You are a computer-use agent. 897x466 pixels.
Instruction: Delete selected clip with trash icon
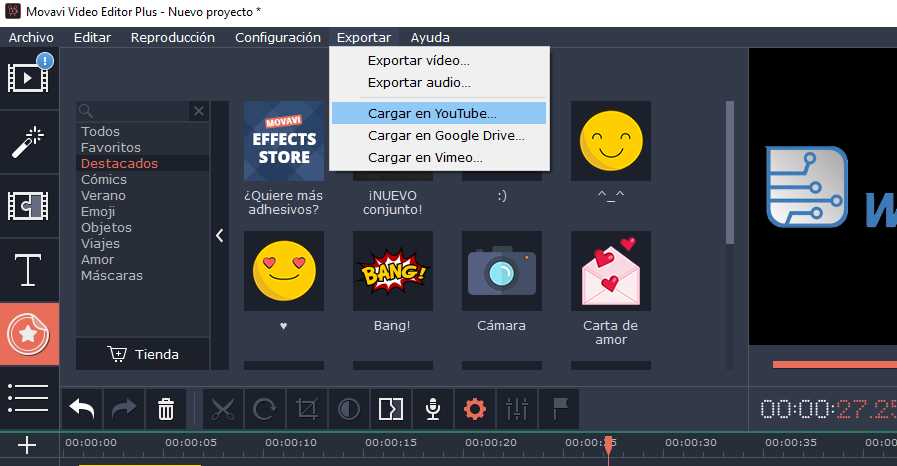click(166, 409)
